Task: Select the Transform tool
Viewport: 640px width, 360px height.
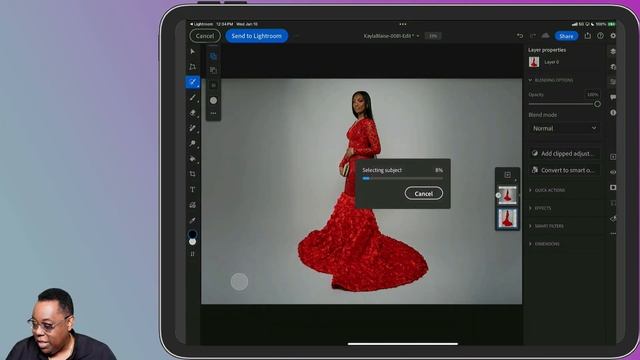Action: click(x=193, y=67)
